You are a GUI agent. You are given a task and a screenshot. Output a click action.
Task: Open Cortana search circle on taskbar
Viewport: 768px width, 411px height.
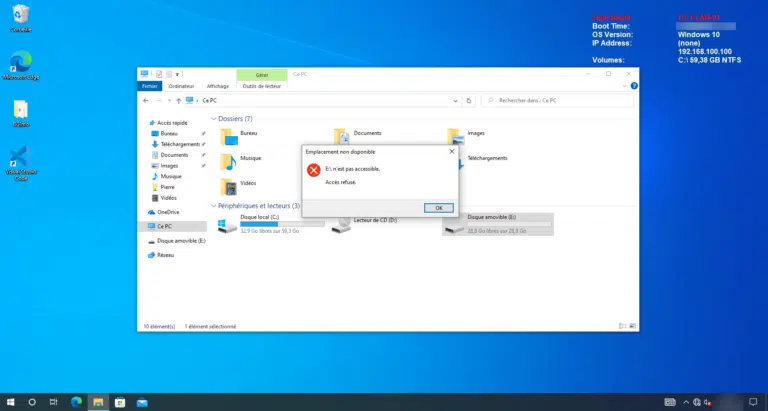point(32,402)
